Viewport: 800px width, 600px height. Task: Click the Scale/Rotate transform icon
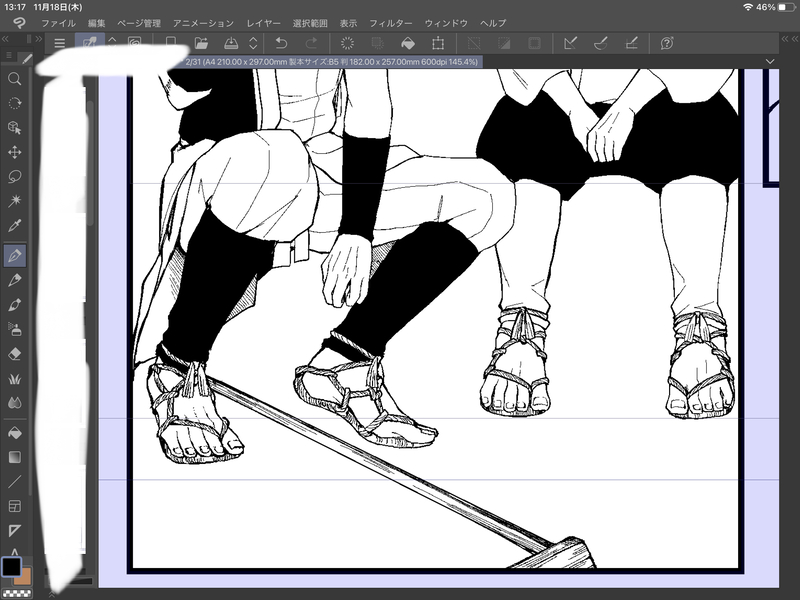(438, 43)
